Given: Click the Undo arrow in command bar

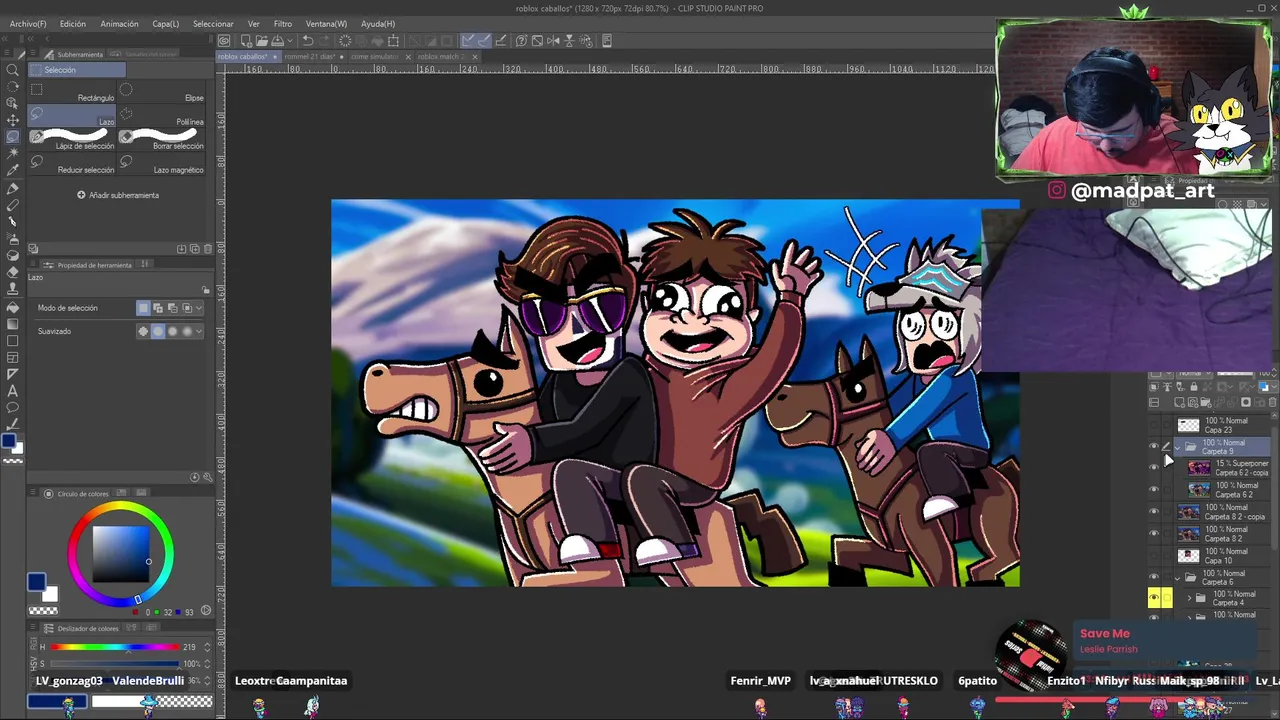Looking at the screenshot, I should pos(308,41).
